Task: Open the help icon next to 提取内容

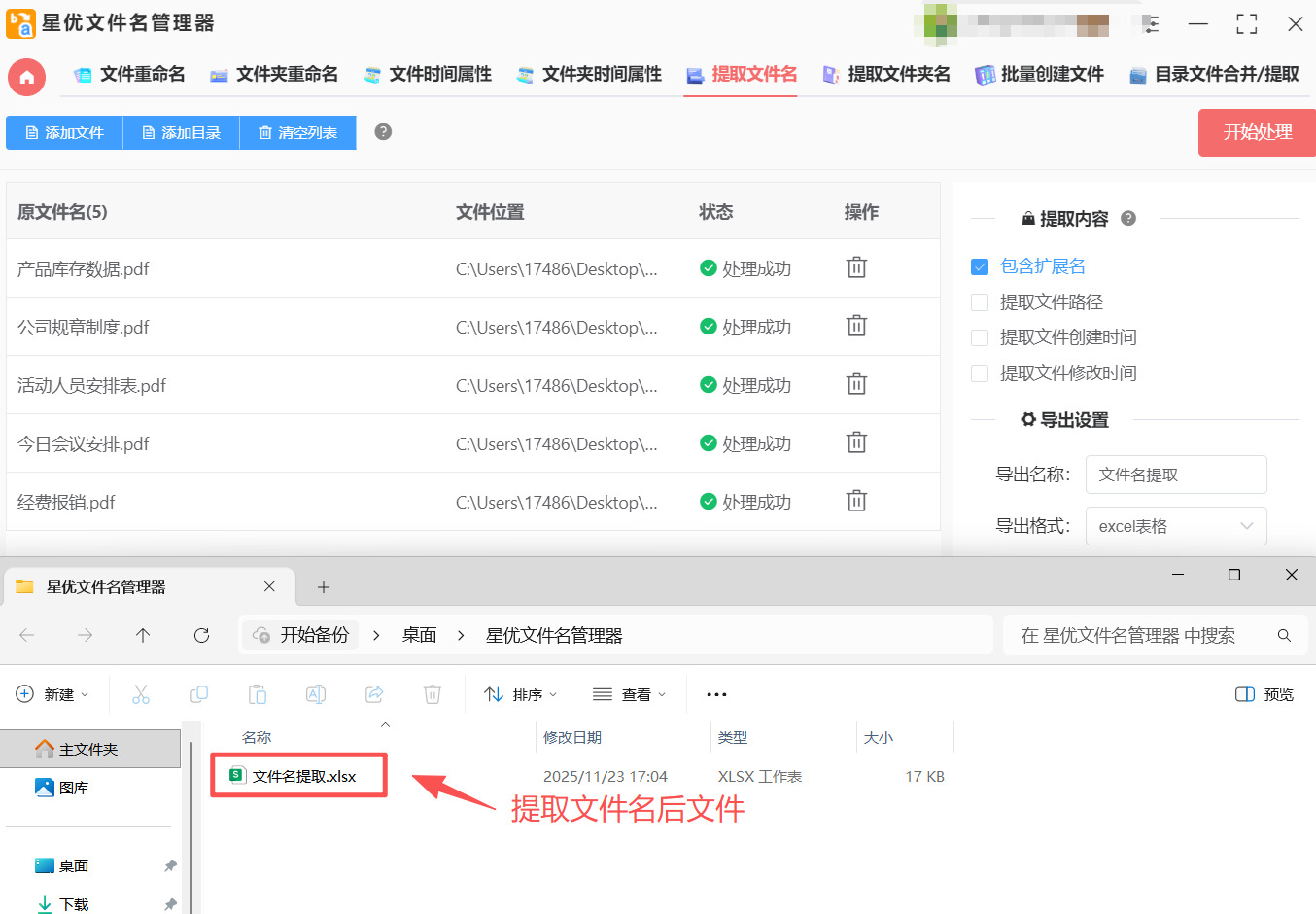Action: point(1127,218)
